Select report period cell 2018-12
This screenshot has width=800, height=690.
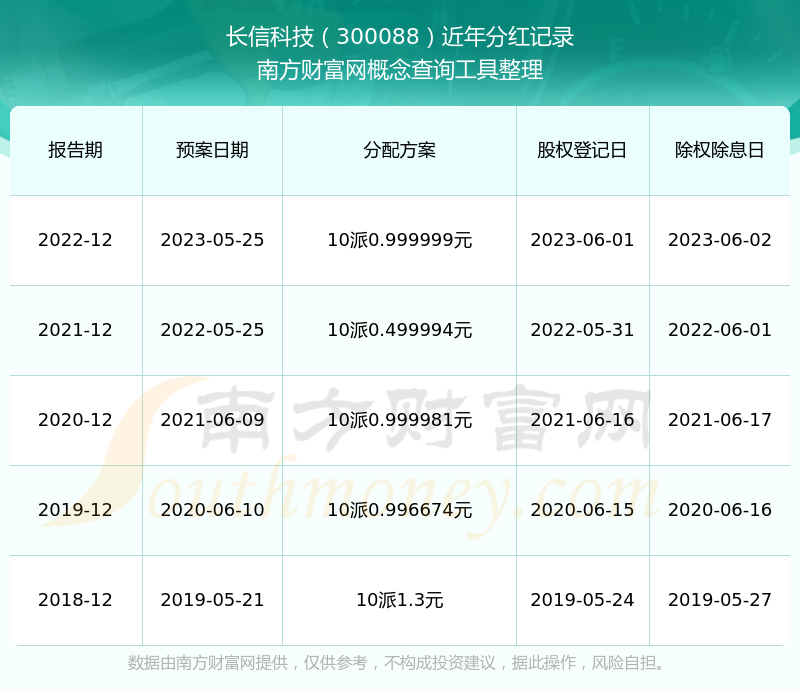[76, 600]
